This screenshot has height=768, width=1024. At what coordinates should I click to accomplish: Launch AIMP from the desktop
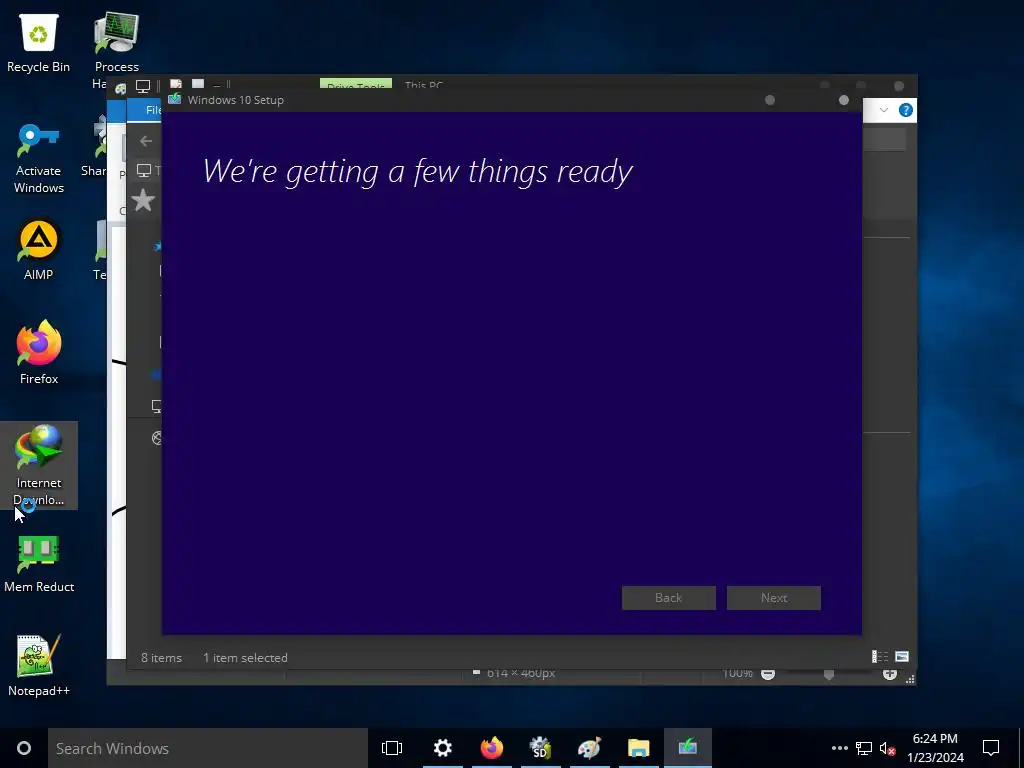[x=39, y=251]
